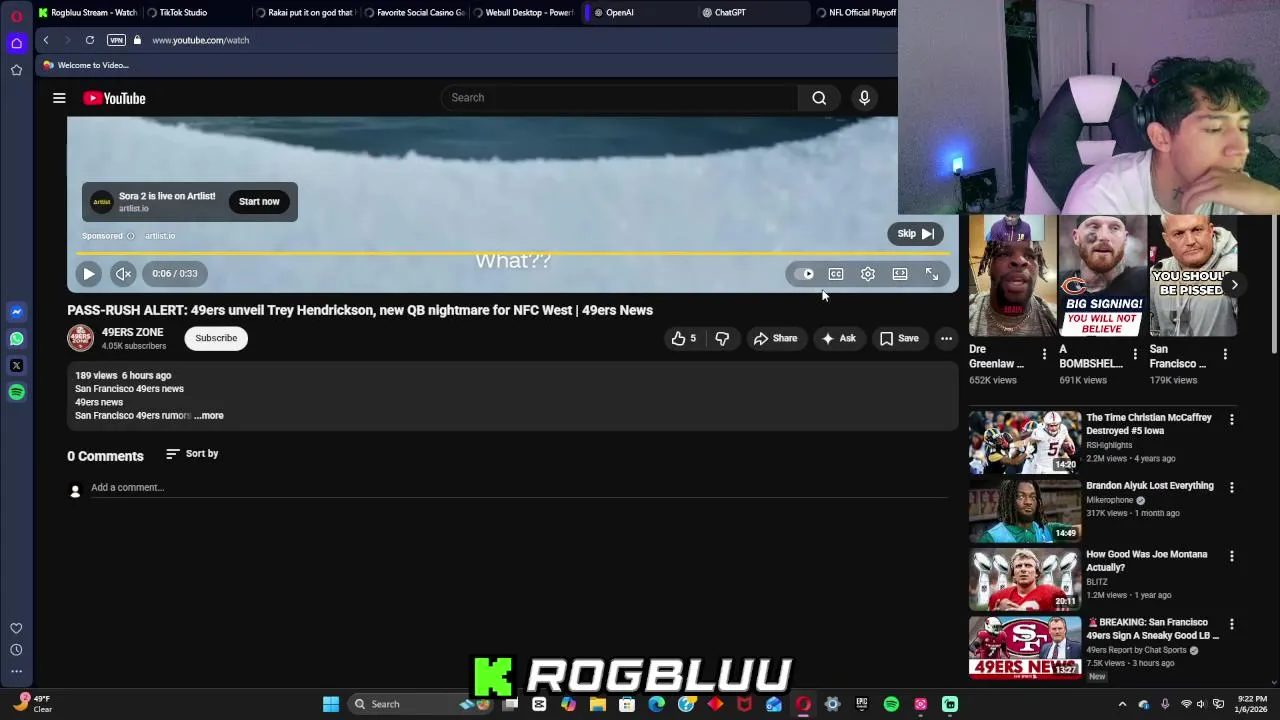Viewport: 1280px width, 720px height.
Task: Expand the description with ...more
Action: pyautogui.click(x=209, y=416)
